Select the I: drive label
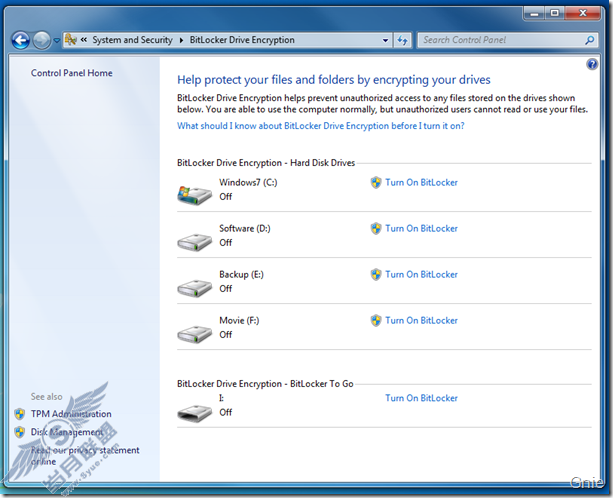 click(x=221, y=398)
